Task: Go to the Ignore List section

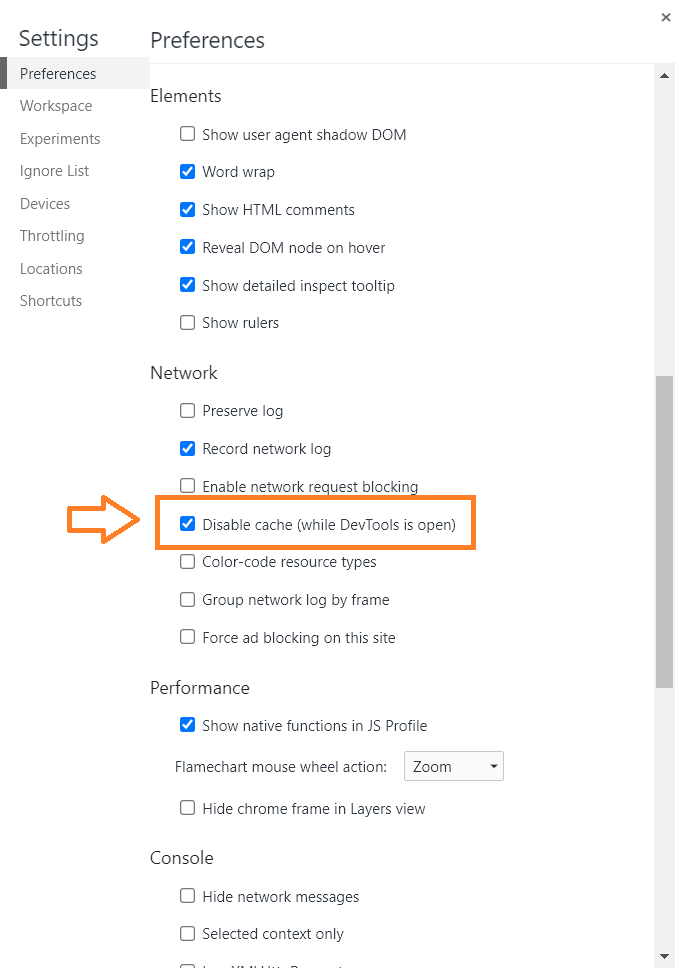Action: [55, 171]
